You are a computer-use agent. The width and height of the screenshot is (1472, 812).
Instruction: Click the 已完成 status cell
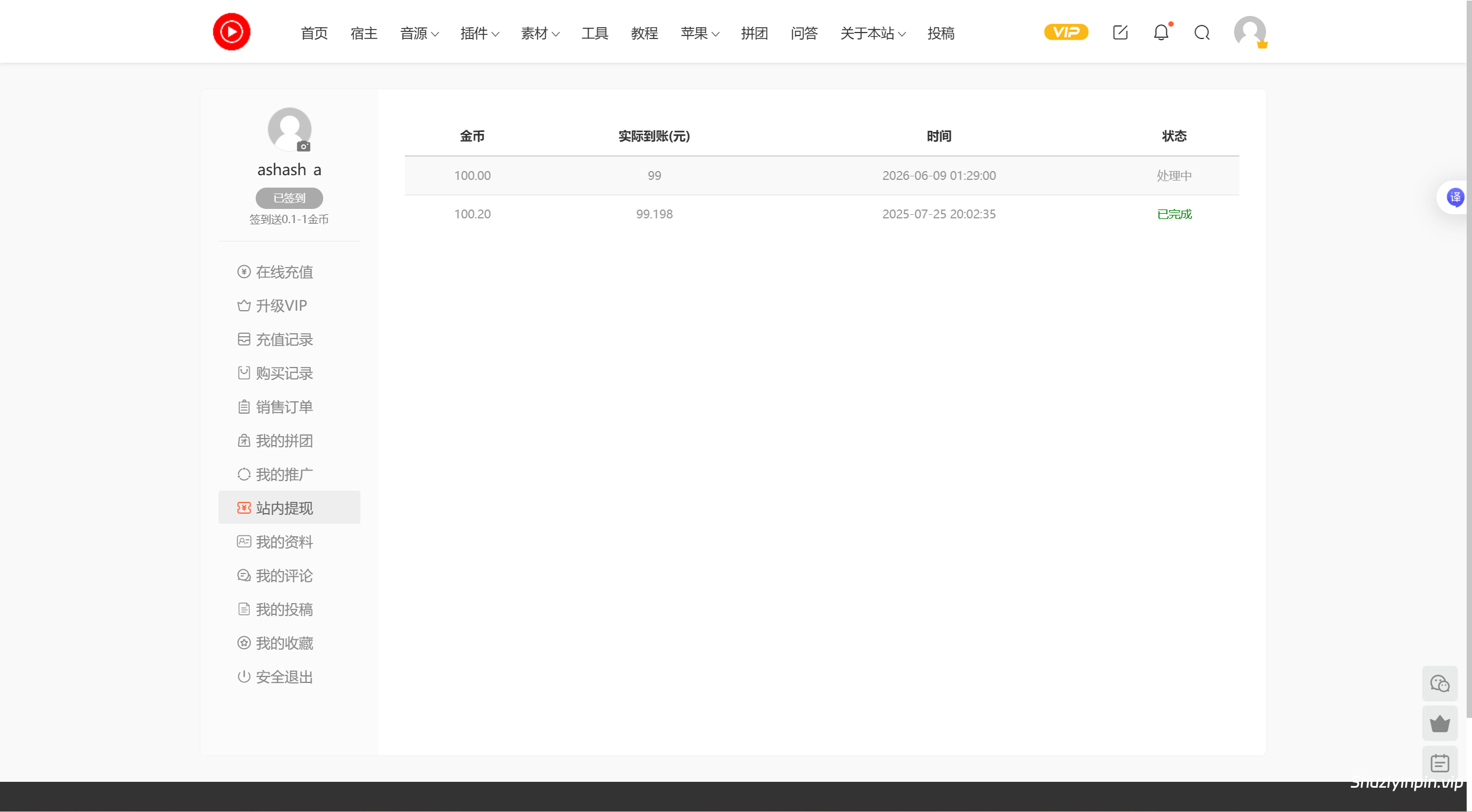pos(1174,214)
